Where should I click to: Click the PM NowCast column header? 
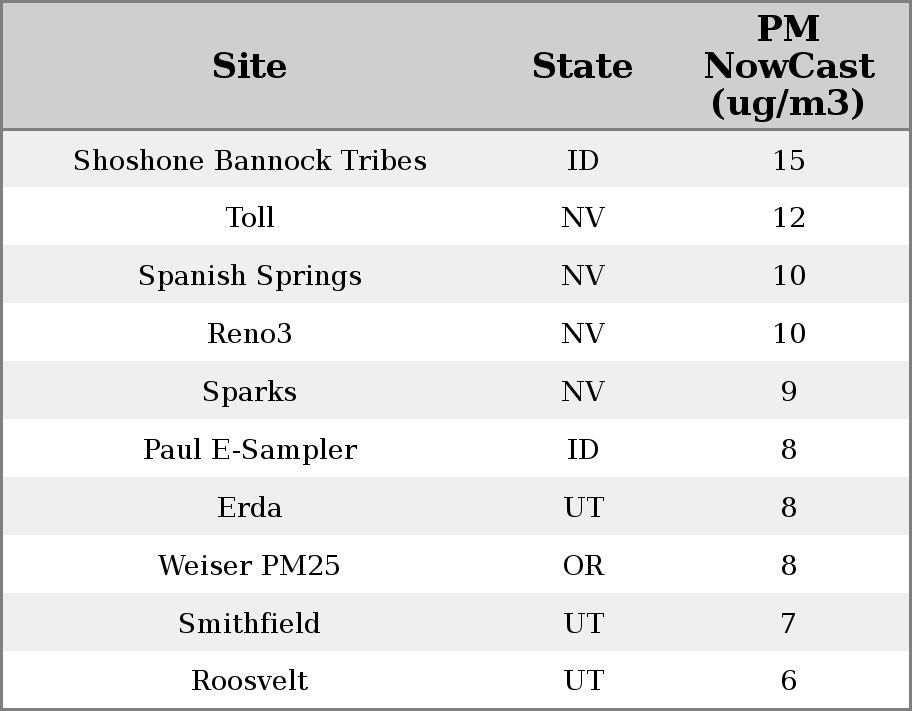point(788,67)
